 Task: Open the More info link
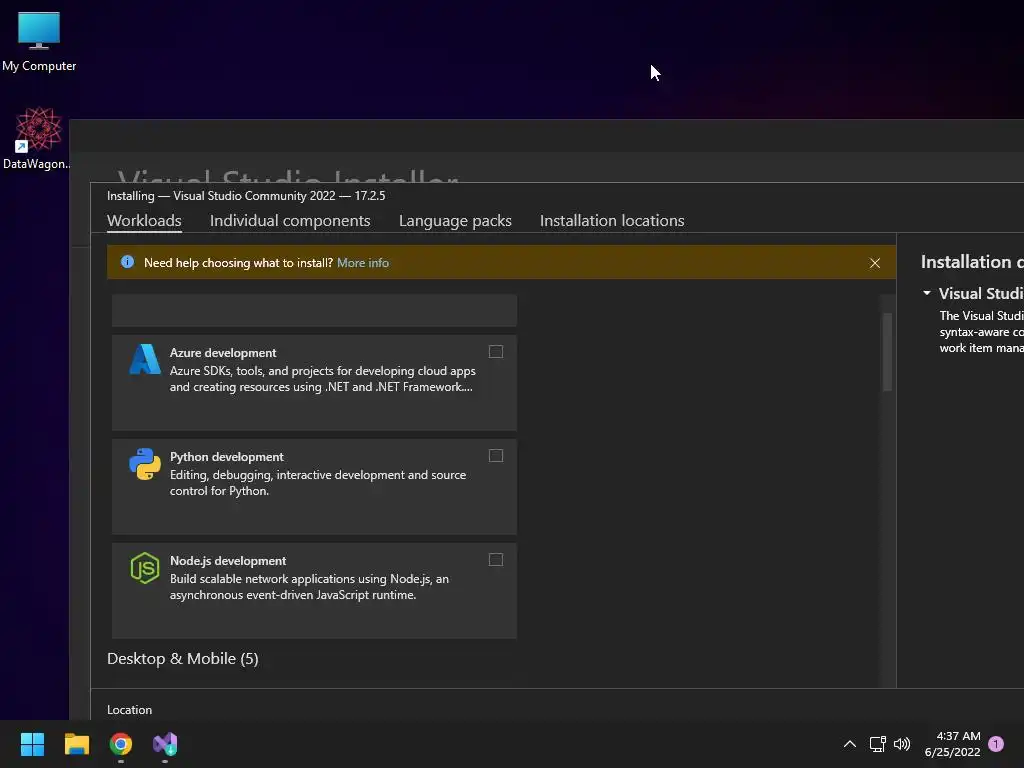pos(362,263)
